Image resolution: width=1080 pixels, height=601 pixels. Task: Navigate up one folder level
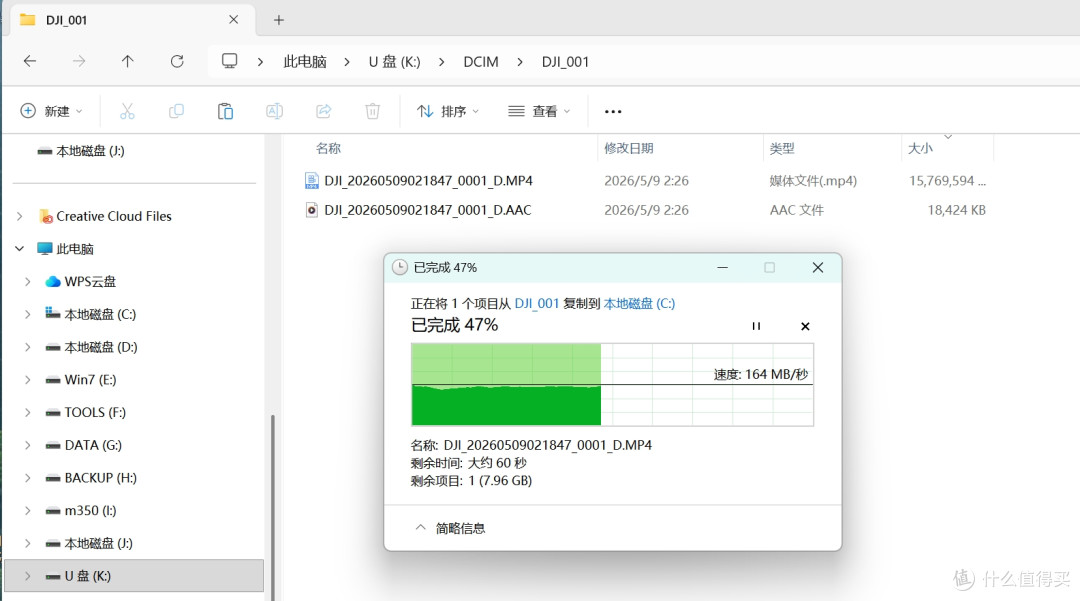coord(127,61)
